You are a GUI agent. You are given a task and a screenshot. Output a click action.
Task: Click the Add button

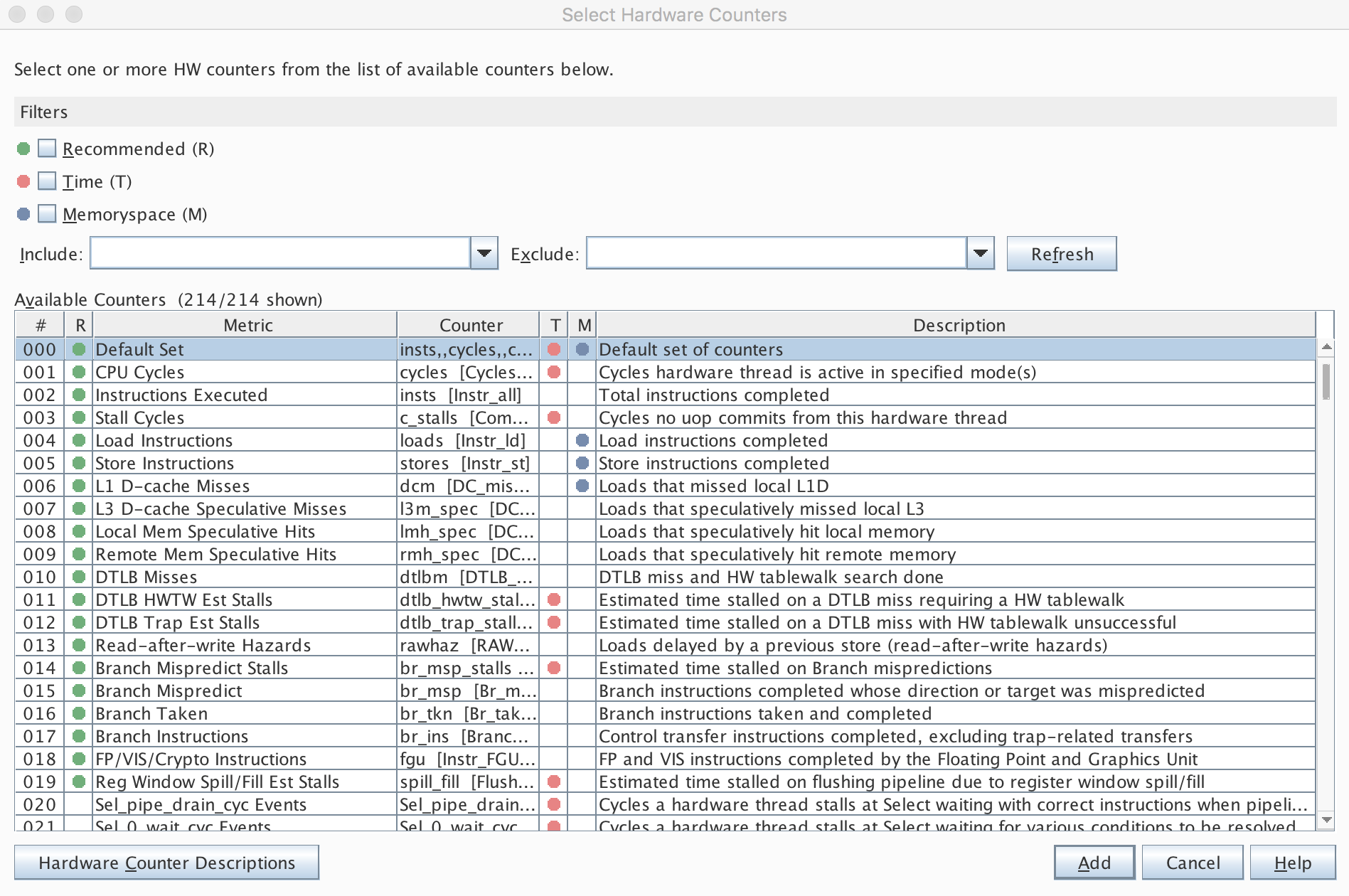tap(1094, 863)
